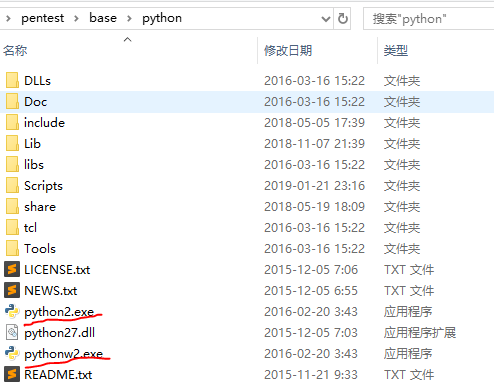
Task: Open the address bar history dropdown
Action: pos(325,19)
